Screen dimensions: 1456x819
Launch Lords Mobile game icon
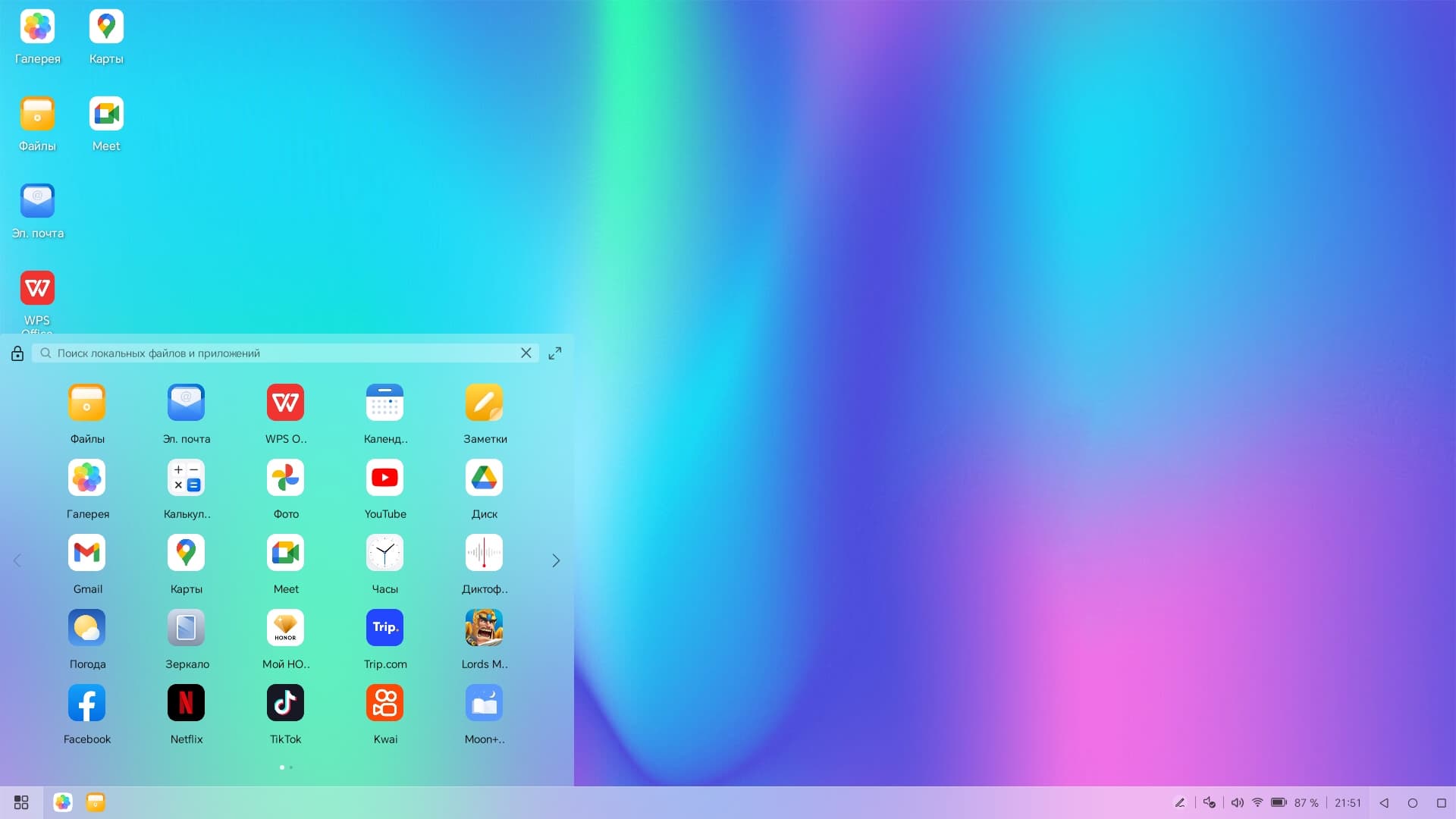(484, 628)
